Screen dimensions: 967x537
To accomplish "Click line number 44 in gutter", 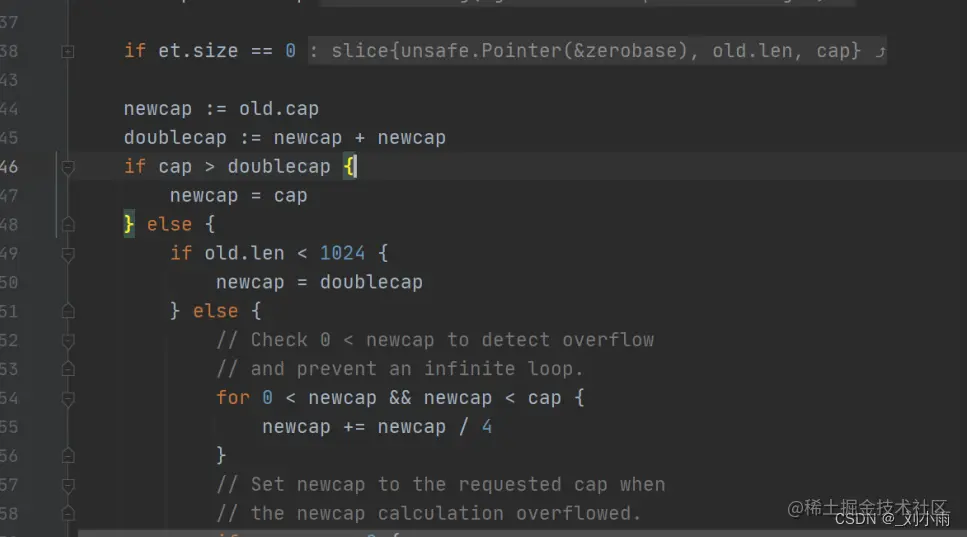I will coord(9,109).
